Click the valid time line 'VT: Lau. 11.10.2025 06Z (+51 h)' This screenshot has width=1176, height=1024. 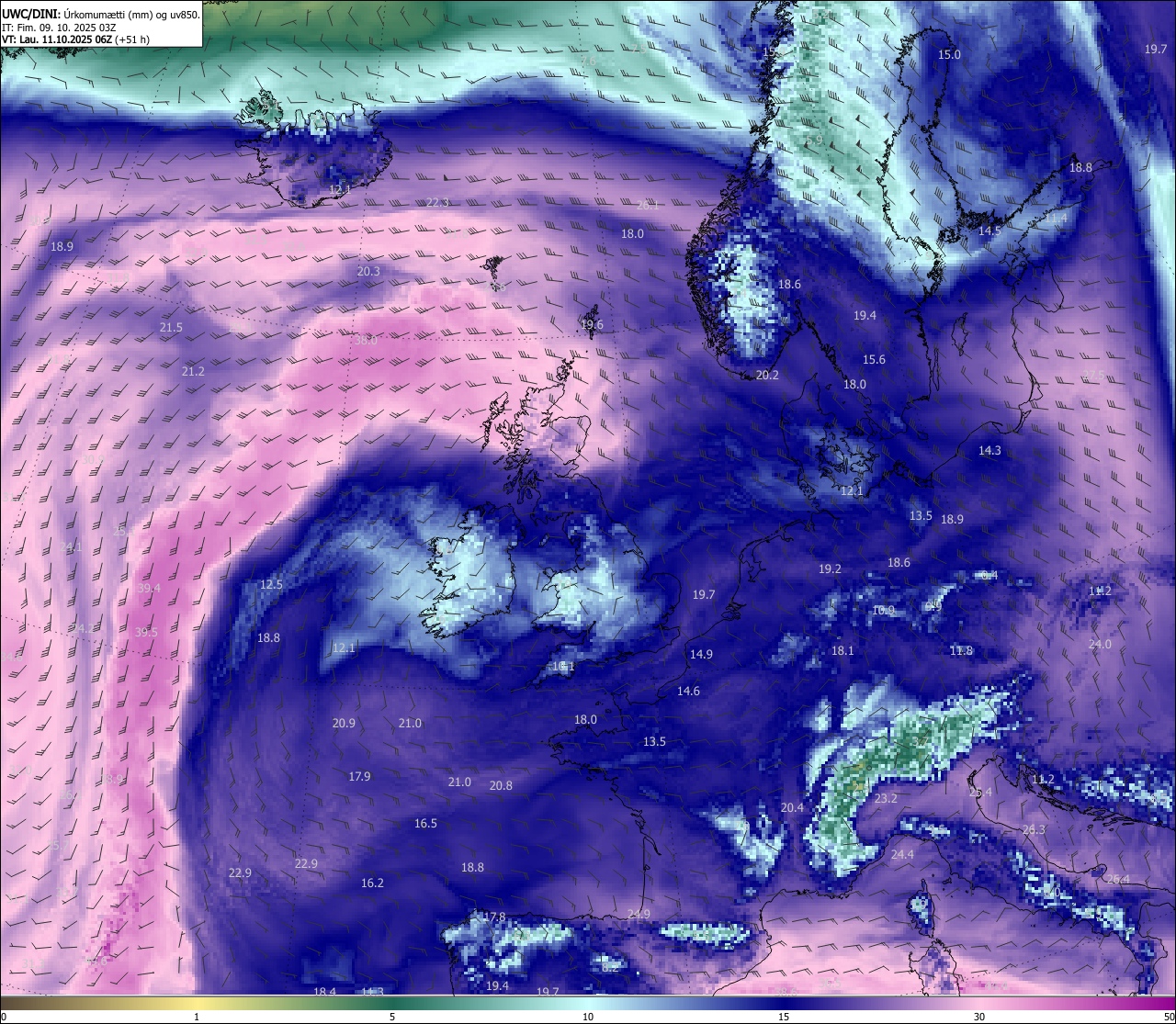(75, 39)
